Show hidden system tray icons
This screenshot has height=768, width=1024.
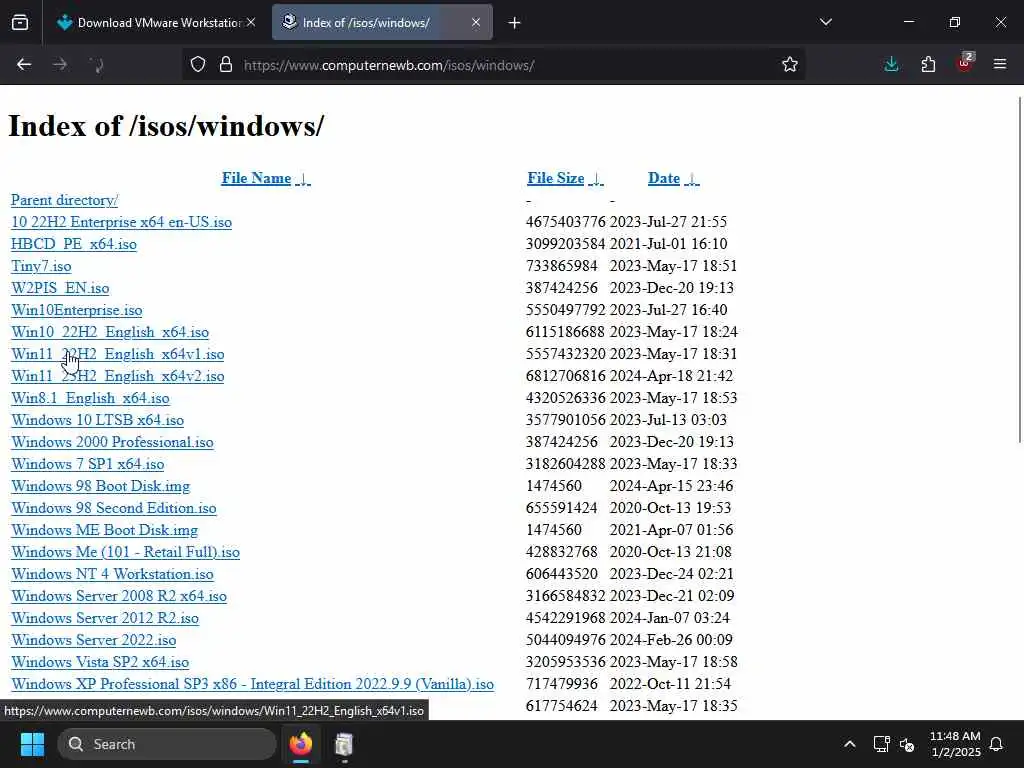pos(850,744)
